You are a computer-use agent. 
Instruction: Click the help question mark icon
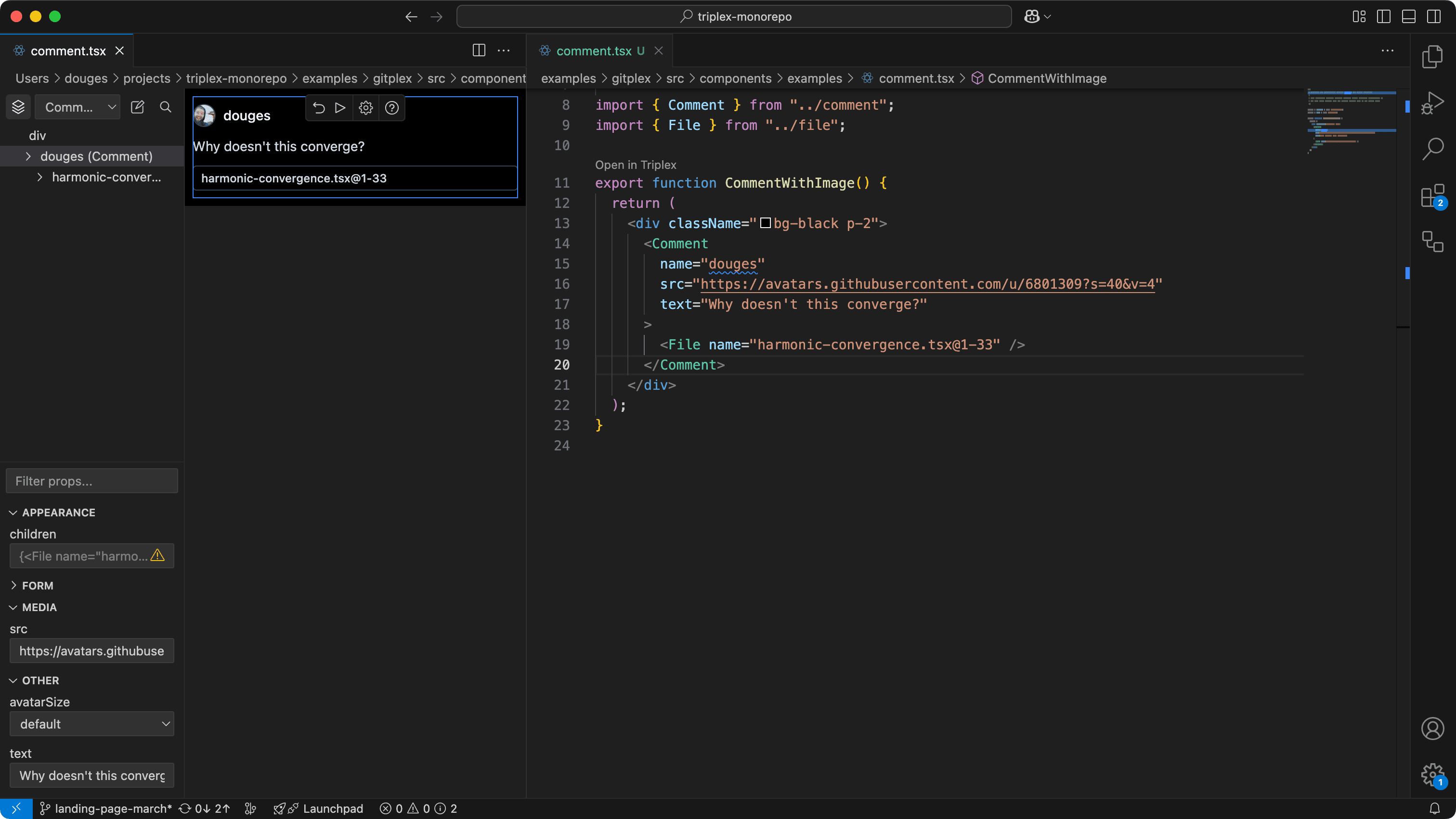click(392, 108)
